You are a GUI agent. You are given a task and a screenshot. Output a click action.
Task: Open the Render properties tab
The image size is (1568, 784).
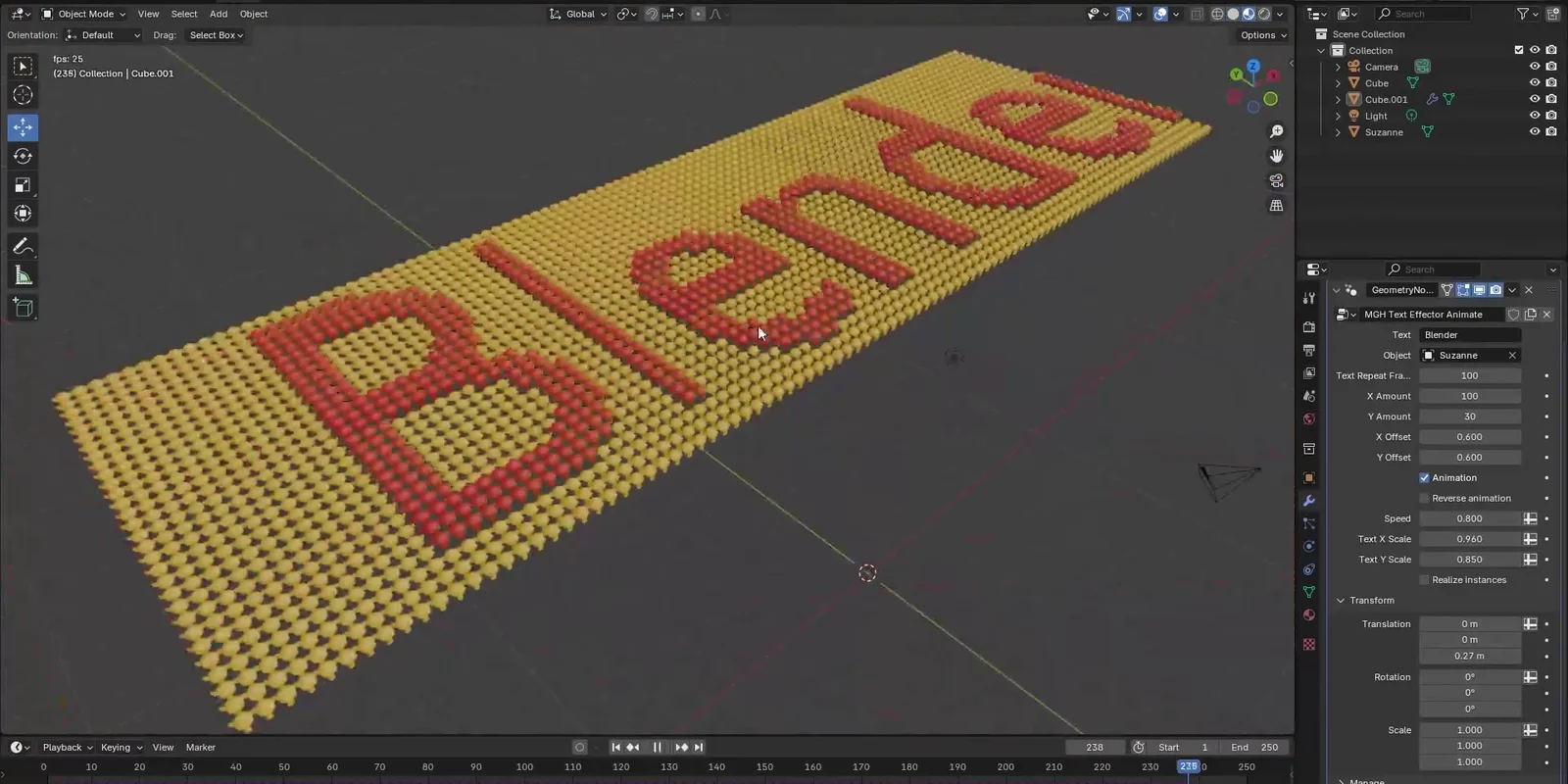pyautogui.click(x=1309, y=326)
